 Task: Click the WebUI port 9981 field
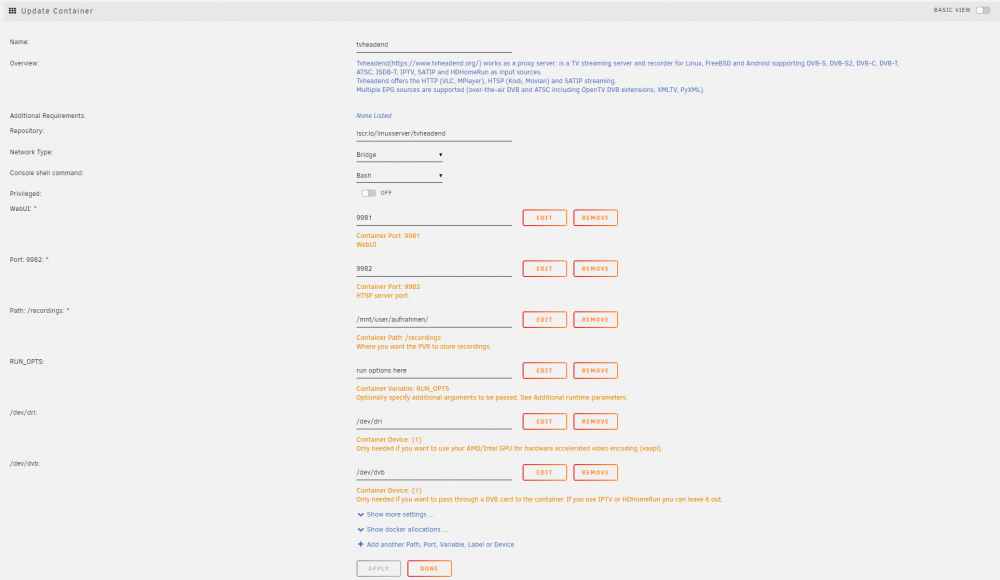[x=434, y=218]
